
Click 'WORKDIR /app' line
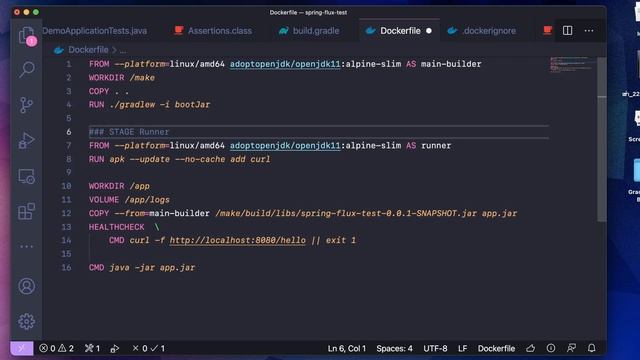click(119, 186)
